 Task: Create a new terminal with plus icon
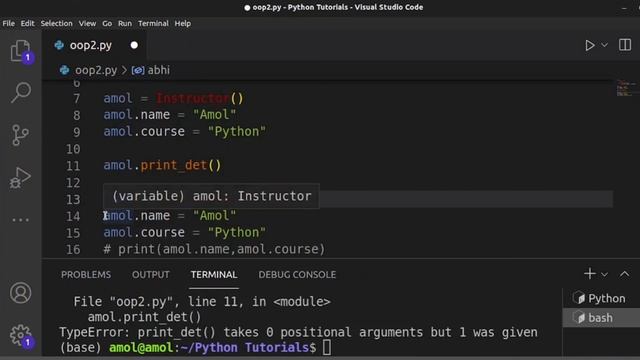590,273
